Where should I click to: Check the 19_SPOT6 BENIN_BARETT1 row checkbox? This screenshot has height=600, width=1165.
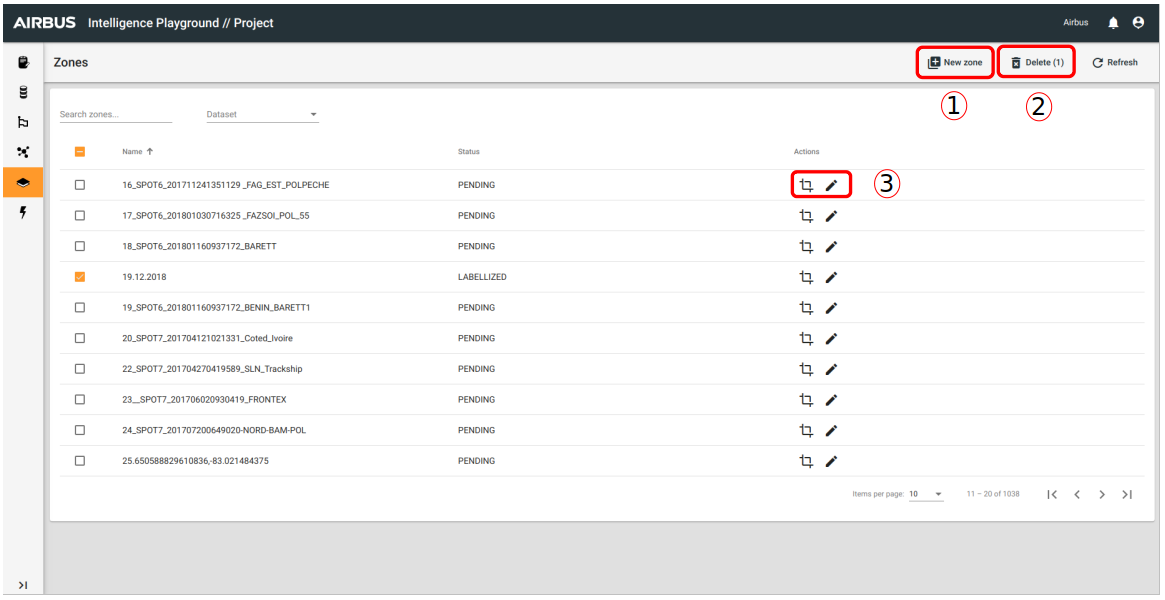(x=80, y=307)
